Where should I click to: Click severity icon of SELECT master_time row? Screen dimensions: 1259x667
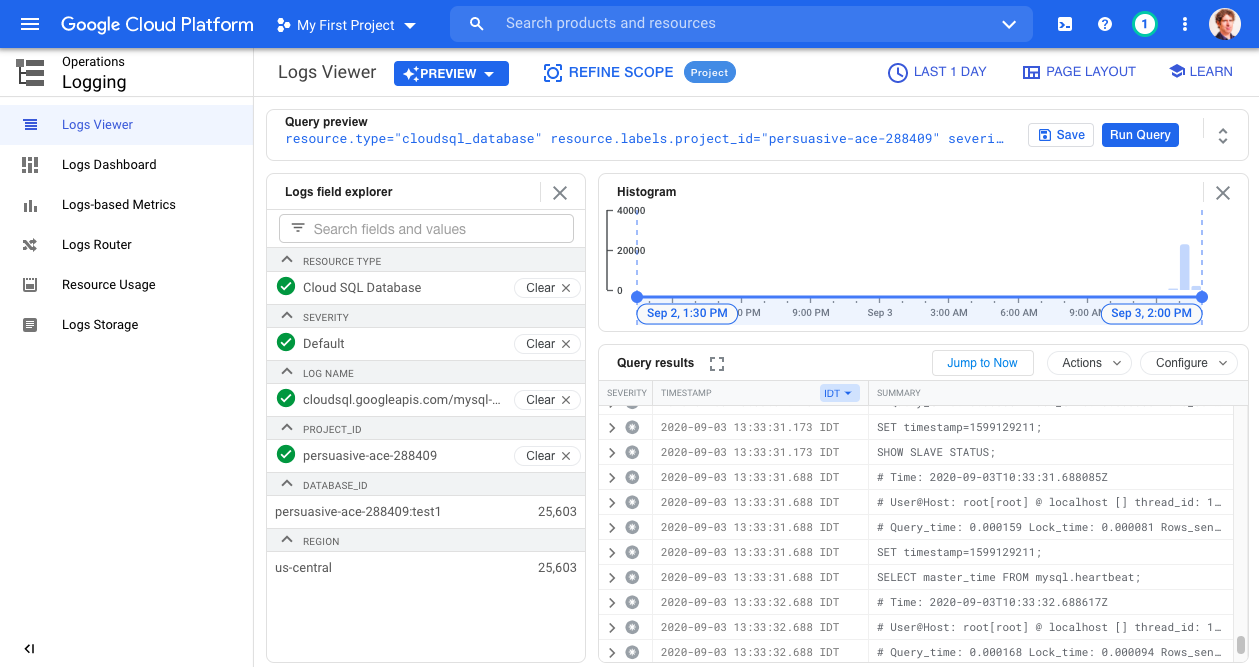[x=632, y=577]
